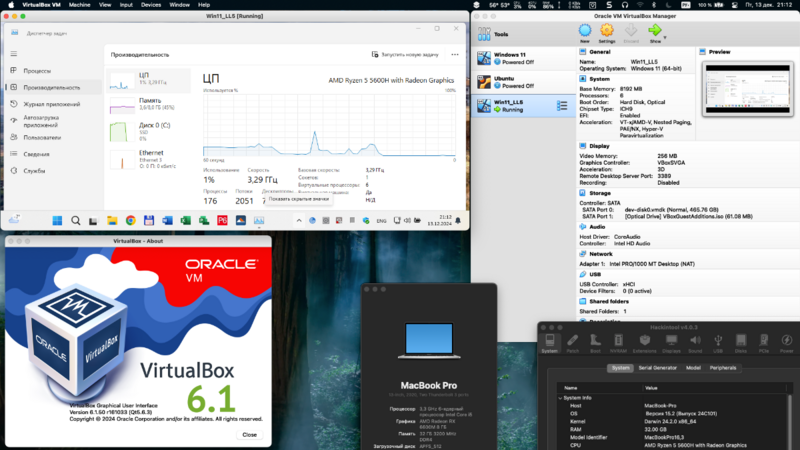Viewport: 800px width, 450px height.
Task: Open Task Manager more options ellipsis
Action: [455, 55]
